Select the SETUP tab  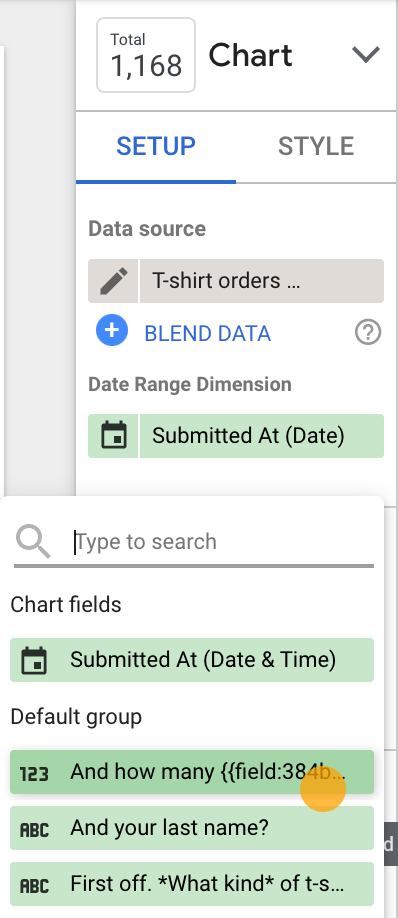[x=156, y=146]
